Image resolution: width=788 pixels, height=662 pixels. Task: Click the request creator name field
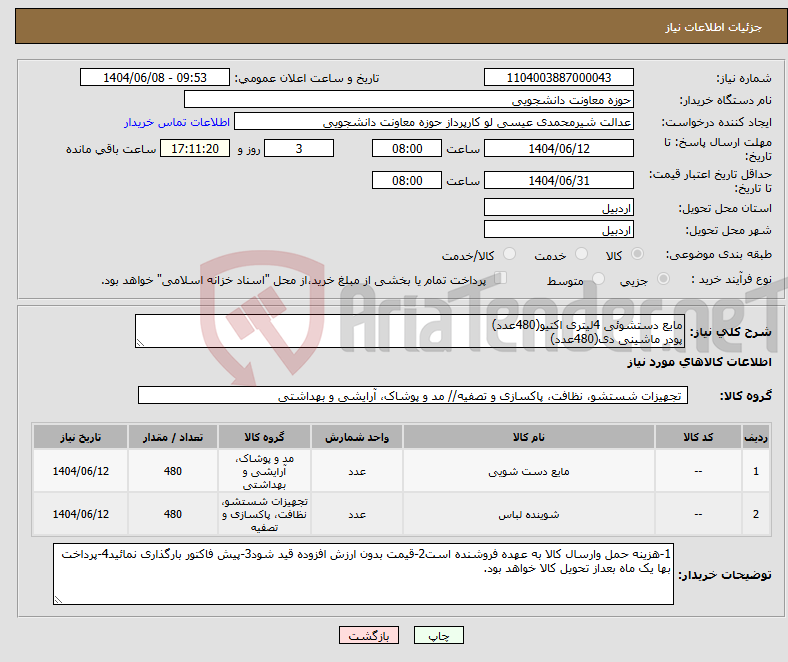point(434,122)
